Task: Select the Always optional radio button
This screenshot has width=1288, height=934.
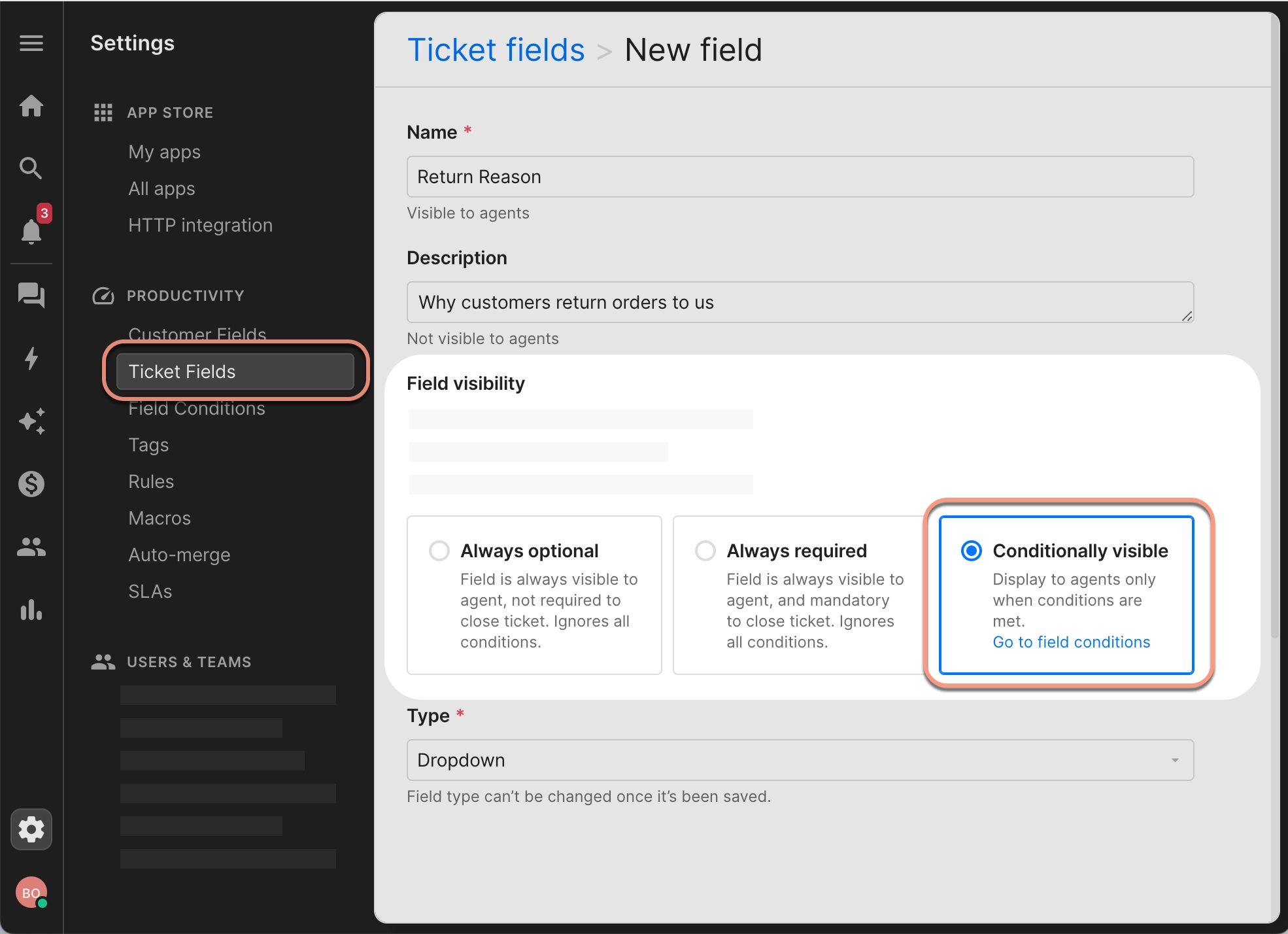Action: (x=439, y=550)
